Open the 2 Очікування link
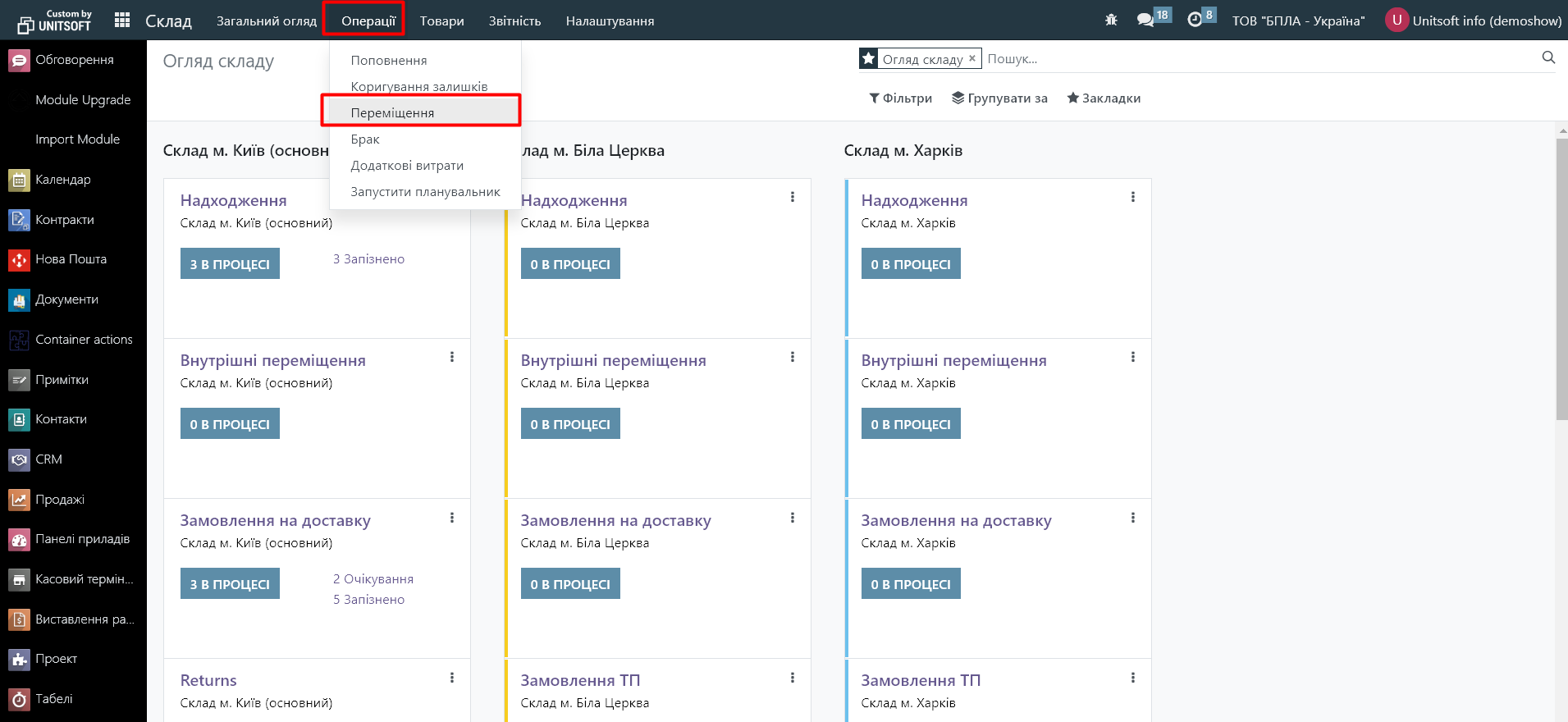This screenshot has width=1568, height=722. (373, 579)
